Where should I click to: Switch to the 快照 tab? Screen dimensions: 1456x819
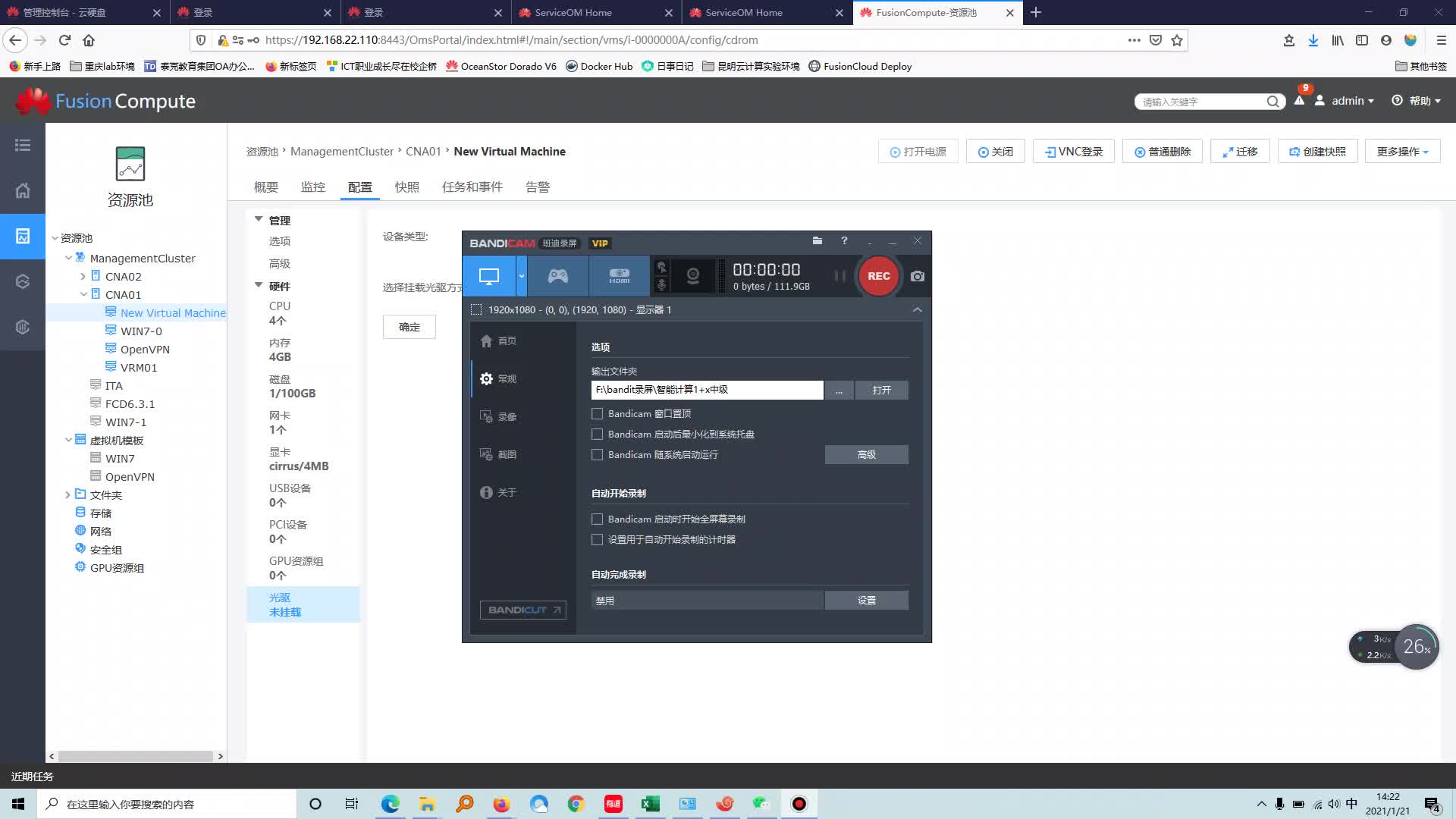(x=407, y=187)
